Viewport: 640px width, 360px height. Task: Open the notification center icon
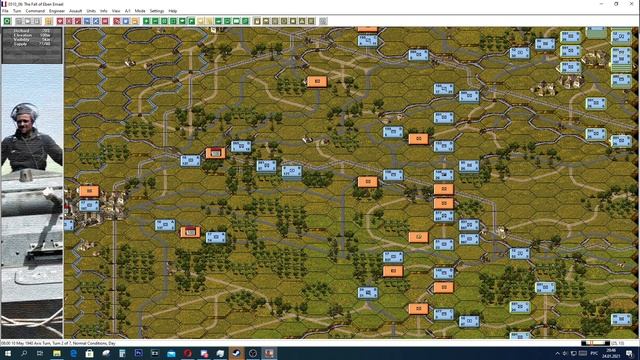tap(629, 353)
